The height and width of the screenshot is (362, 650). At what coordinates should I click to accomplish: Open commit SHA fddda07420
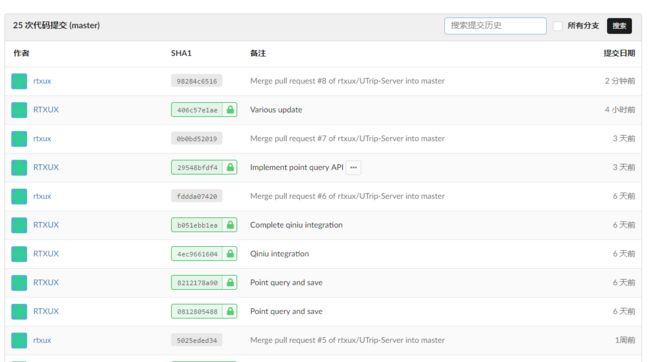click(196, 196)
